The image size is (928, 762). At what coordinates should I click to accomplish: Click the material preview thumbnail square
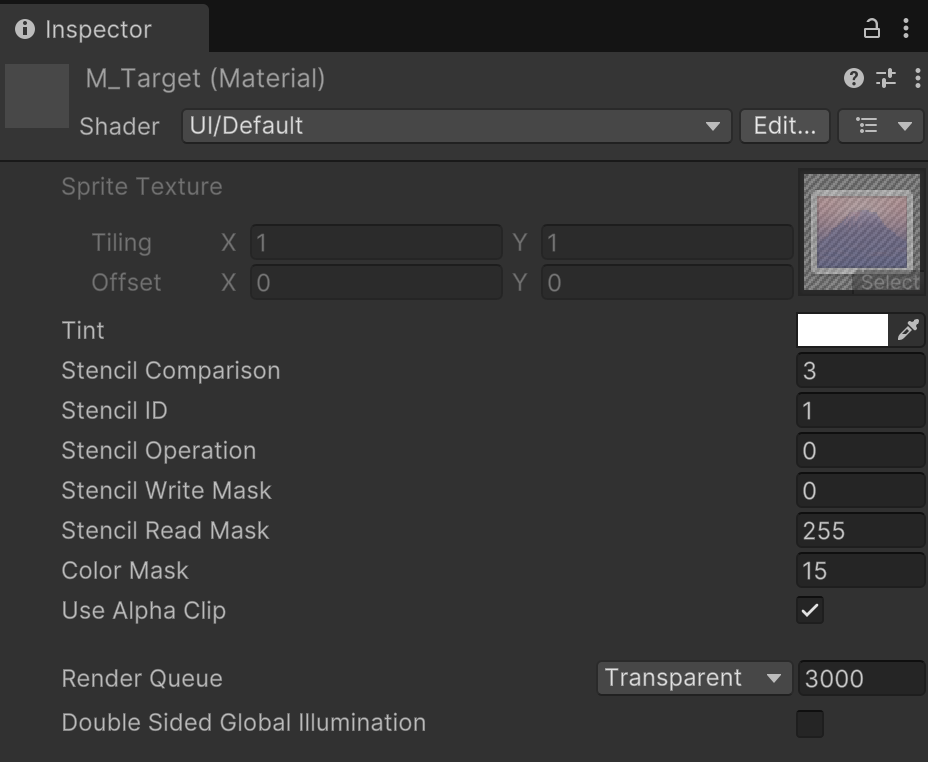(37, 96)
